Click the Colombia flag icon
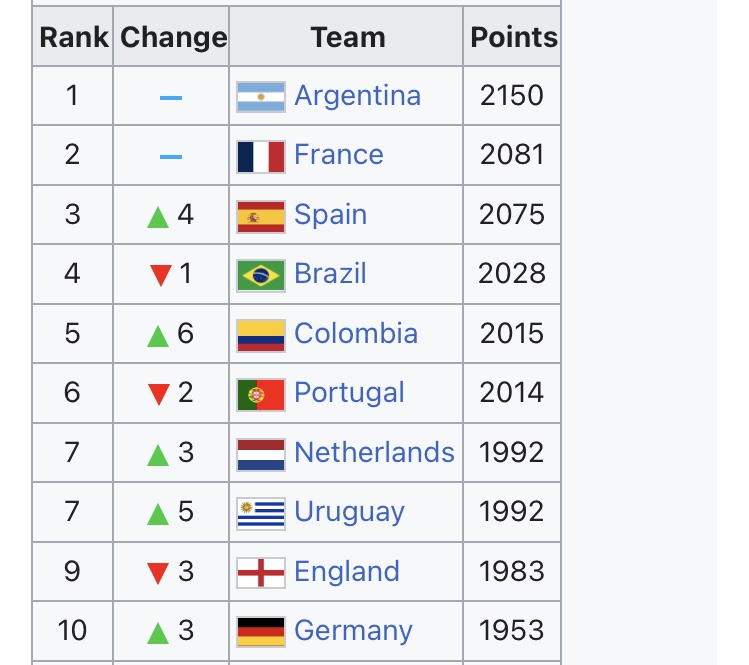The width and height of the screenshot is (749, 665). tap(261, 335)
